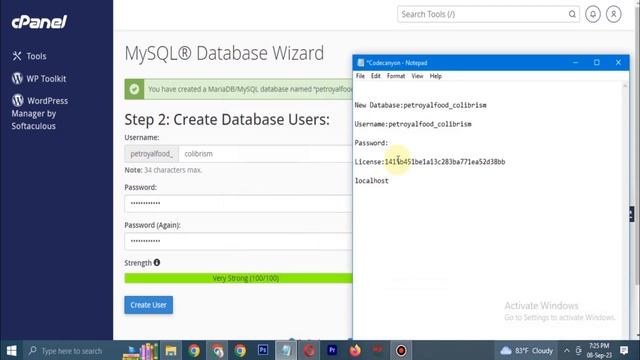Open notifications bell in cPanel header
This screenshot has width=640, height=360.
(x=593, y=14)
